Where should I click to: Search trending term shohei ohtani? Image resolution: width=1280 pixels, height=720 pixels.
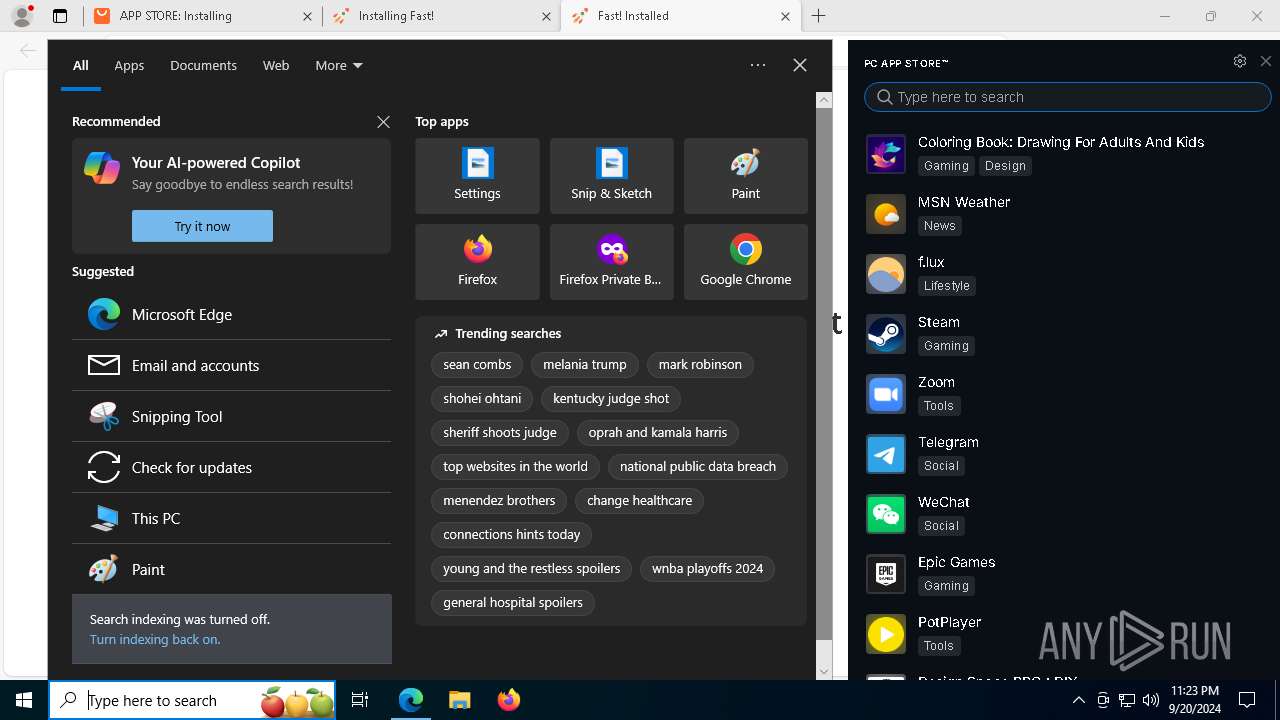(482, 399)
